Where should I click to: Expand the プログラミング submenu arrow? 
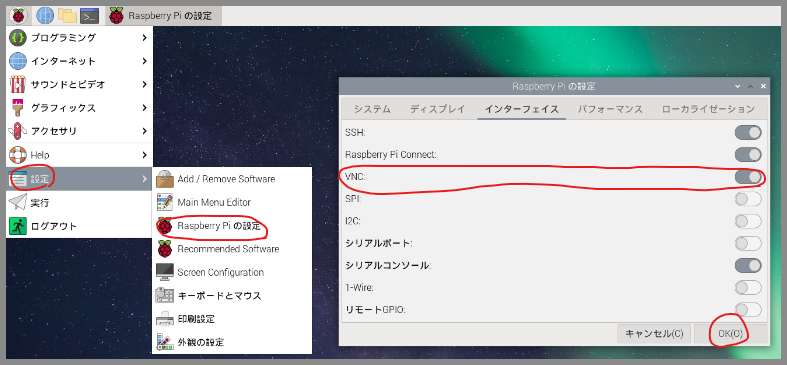tap(145, 38)
